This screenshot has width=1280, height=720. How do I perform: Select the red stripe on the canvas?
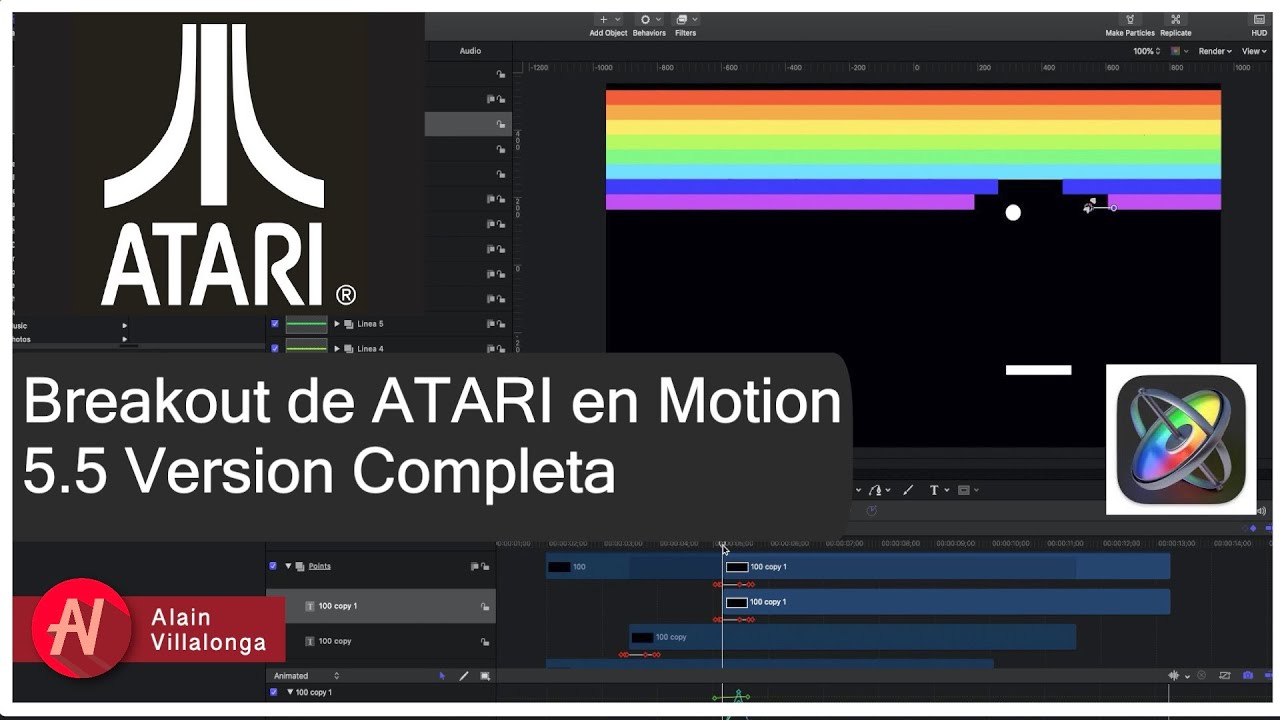tap(913, 97)
